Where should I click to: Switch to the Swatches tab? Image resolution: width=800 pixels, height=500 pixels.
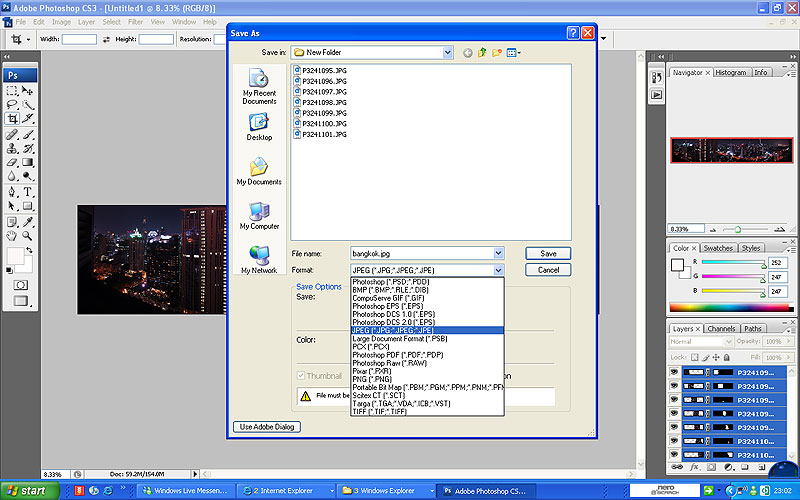718,248
